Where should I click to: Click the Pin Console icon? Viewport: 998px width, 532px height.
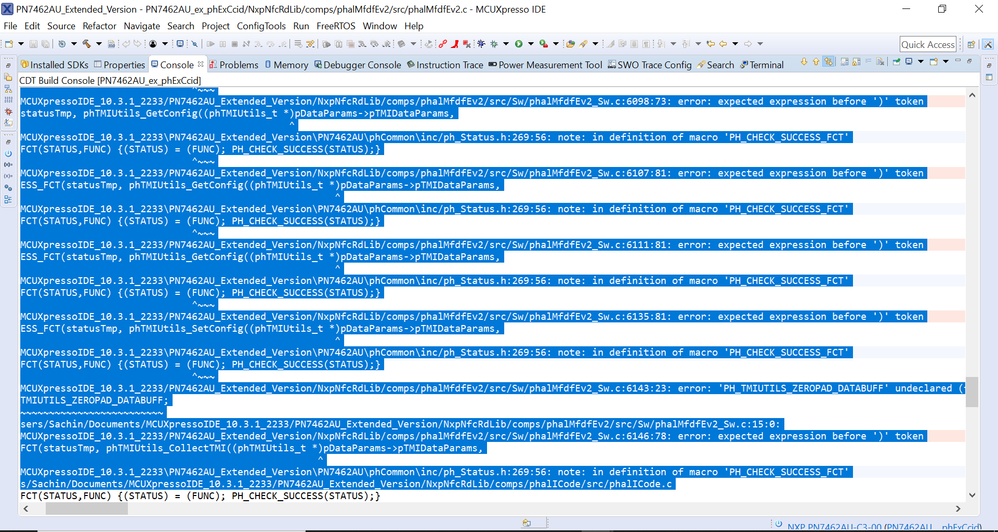pos(896,62)
